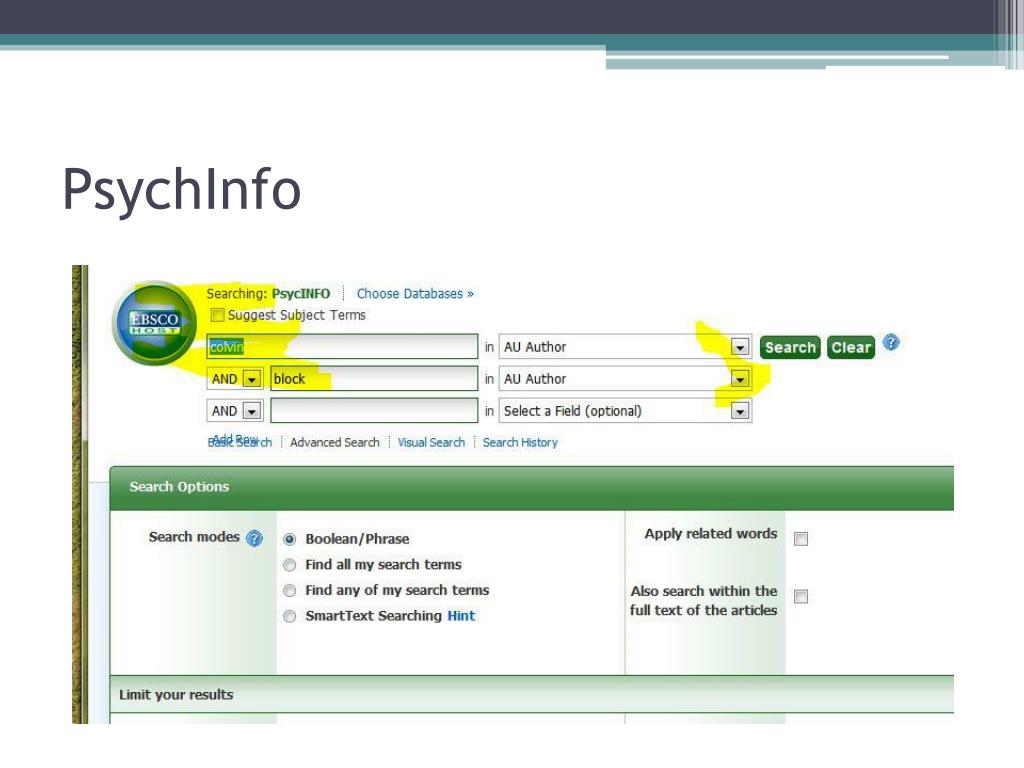Switch to Advanced Search

(x=334, y=443)
